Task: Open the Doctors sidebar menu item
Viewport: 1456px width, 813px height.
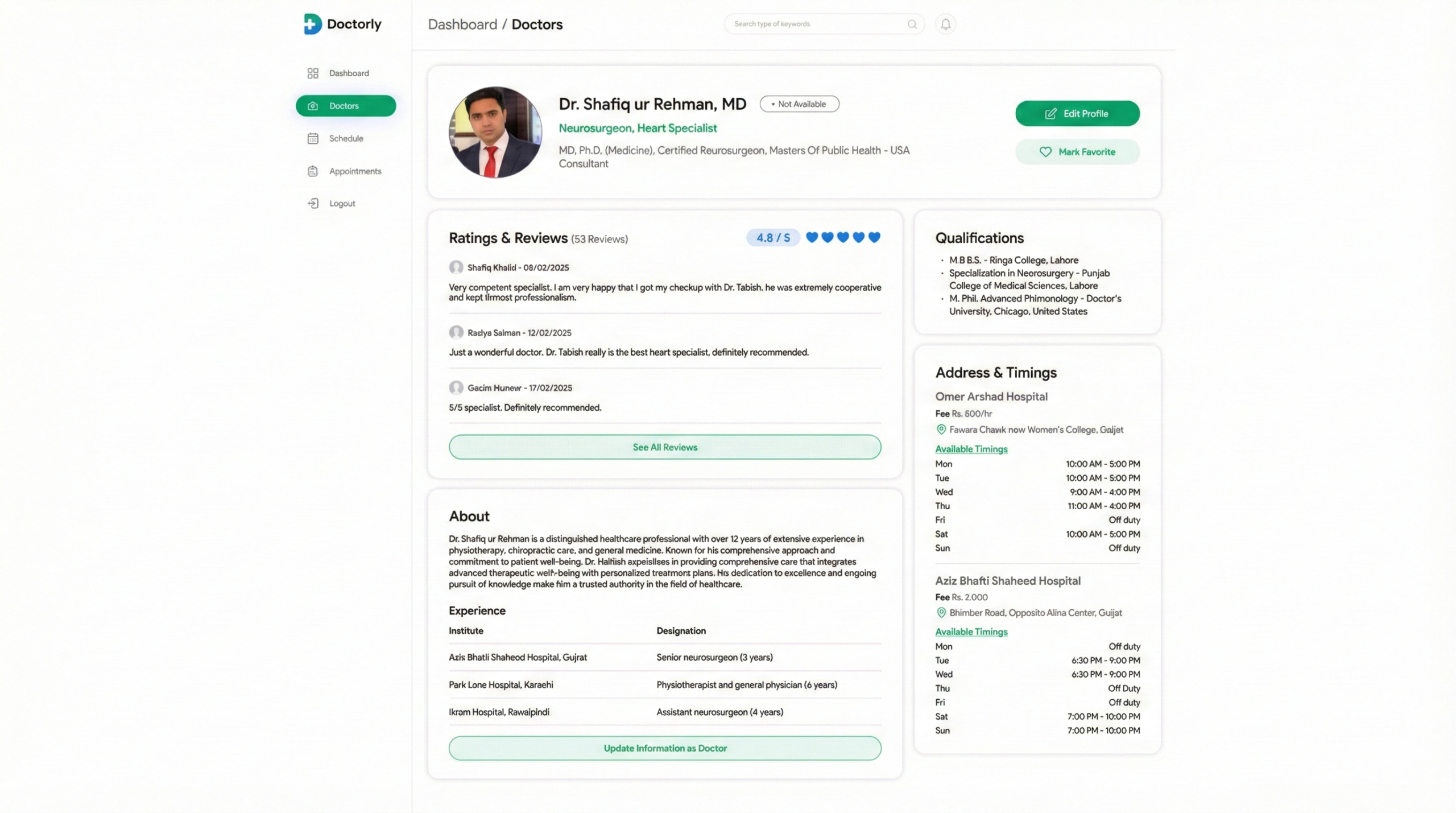Action: (x=346, y=106)
